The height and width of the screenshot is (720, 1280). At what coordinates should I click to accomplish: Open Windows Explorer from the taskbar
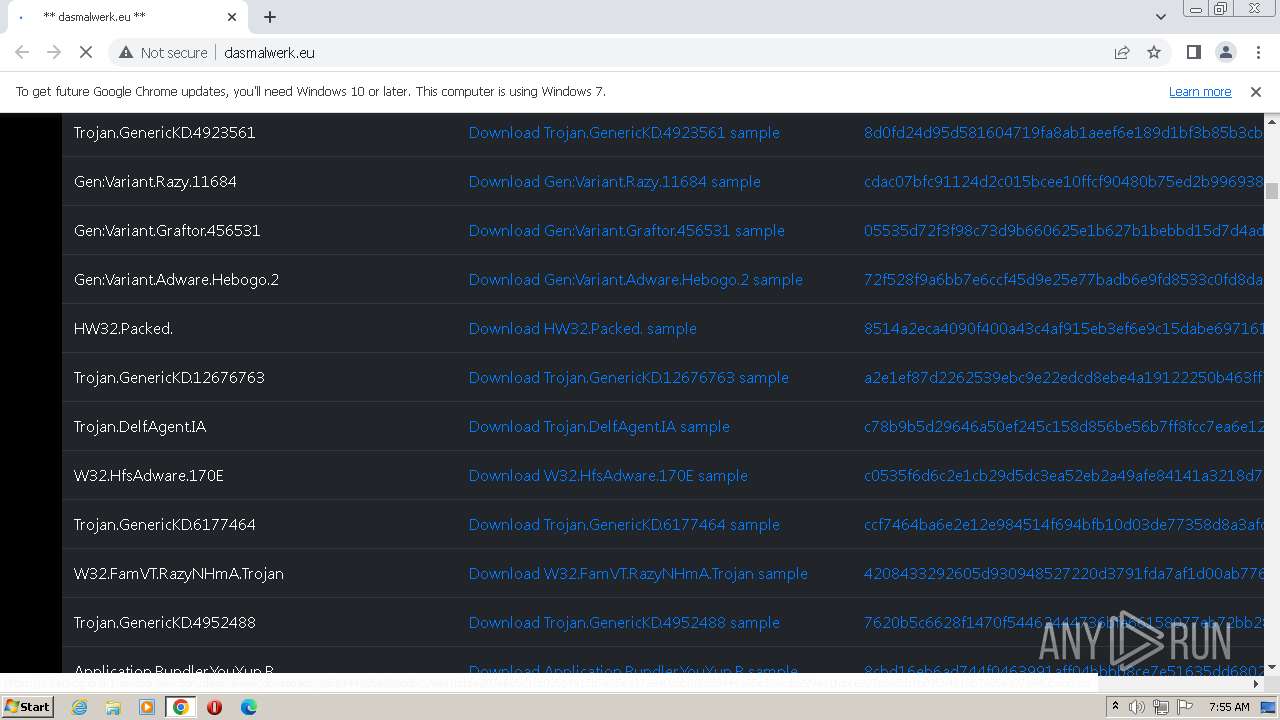[113, 707]
